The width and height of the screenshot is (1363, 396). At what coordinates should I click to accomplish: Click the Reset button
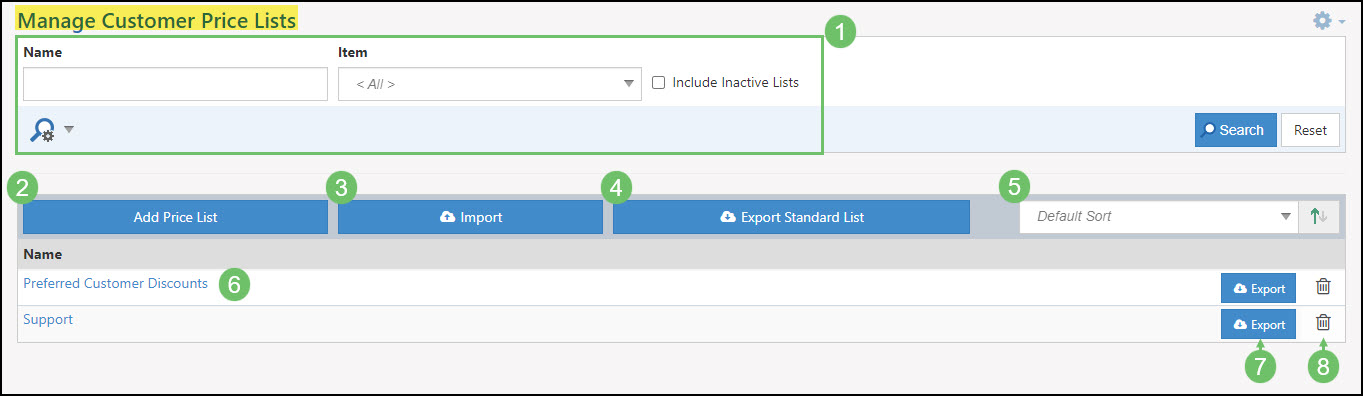[x=1310, y=130]
